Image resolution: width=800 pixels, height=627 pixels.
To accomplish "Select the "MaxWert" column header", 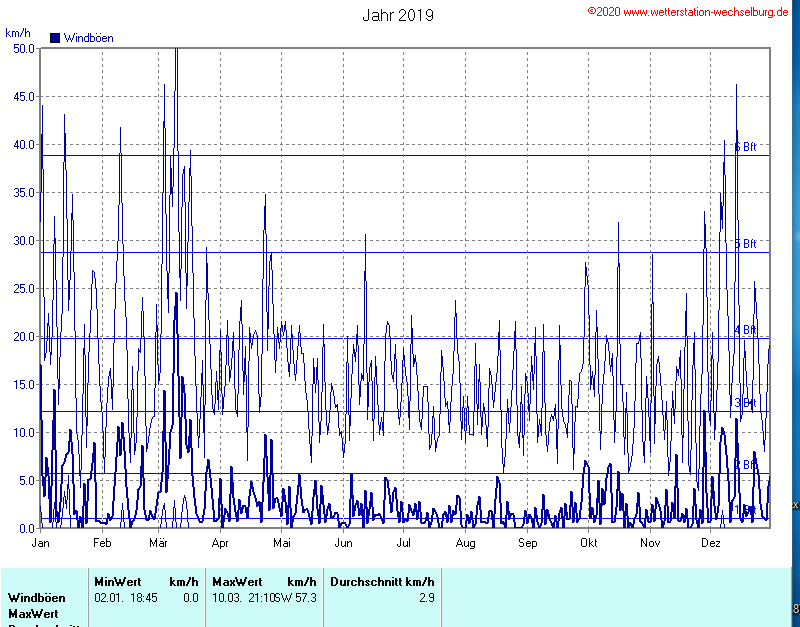I will click(x=237, y=582).
